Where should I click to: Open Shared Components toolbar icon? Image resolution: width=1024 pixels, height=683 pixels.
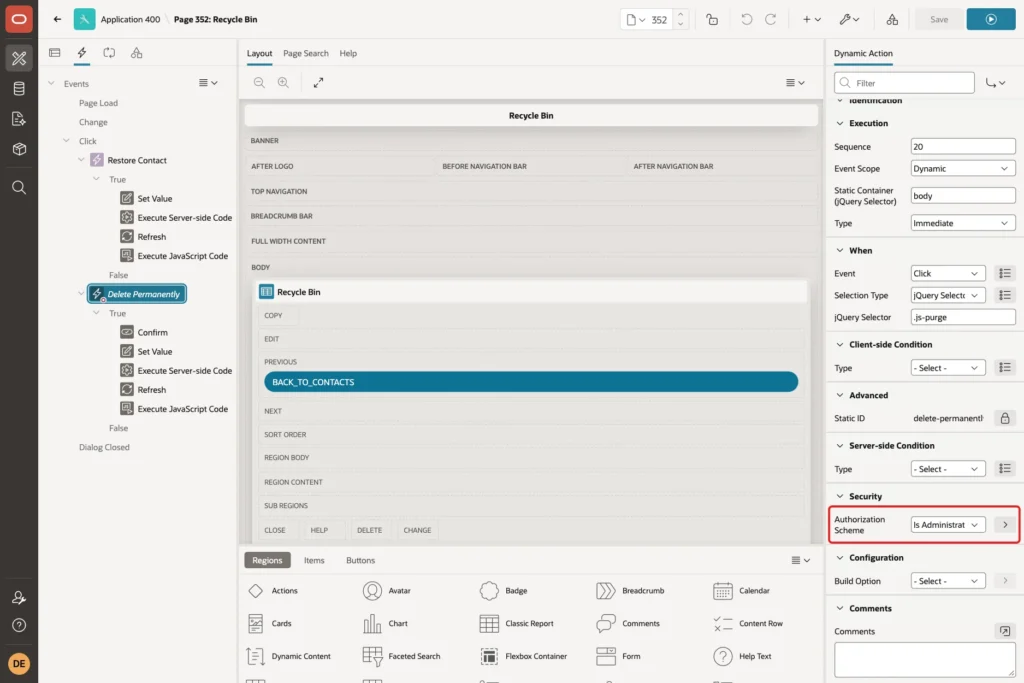coord(892,20)
